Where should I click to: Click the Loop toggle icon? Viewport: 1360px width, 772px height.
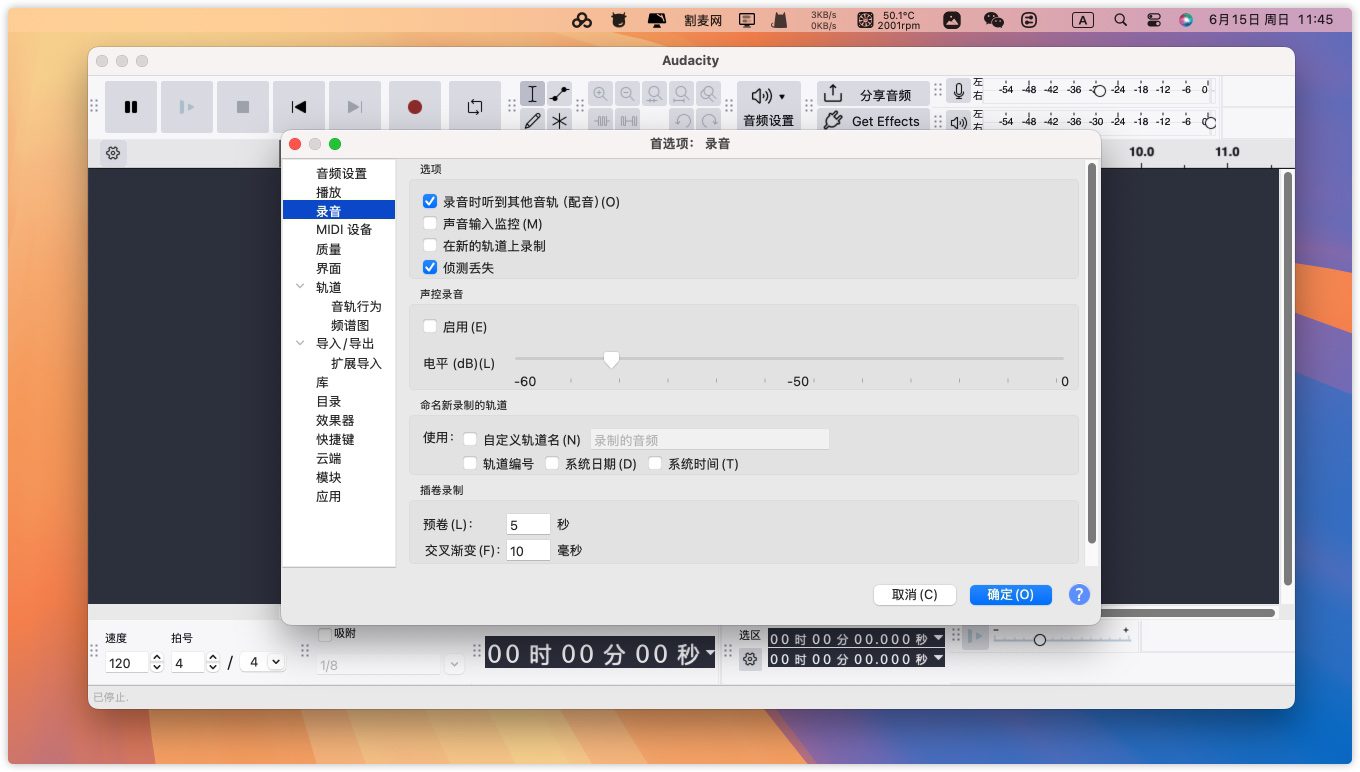pyautogui.click(x=474, y=107)
